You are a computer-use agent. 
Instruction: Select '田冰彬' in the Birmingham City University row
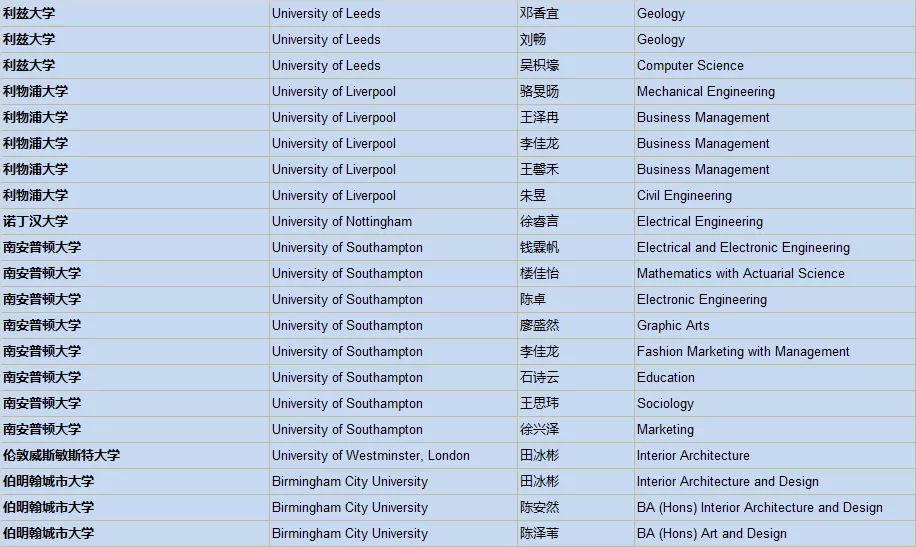(539, 482)
